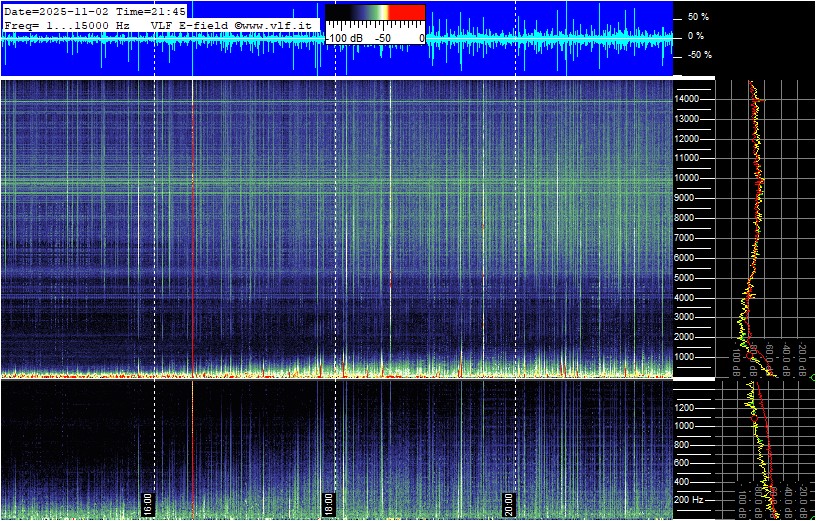Click the 50 % amplitude axis label
The image size is (816, 521).
point(697,17)
